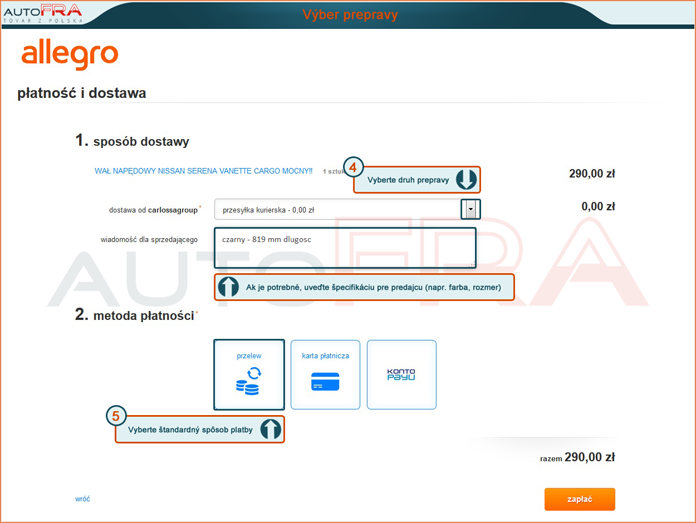The width and height of the screenshot is (696, 523).
Task: Click the allegro logo
Action: tap(70, 54)
